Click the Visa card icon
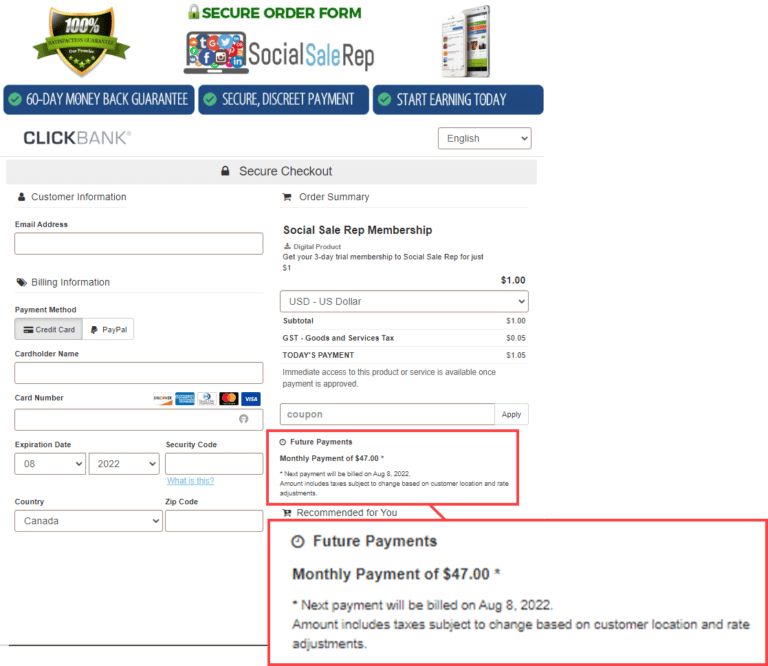The image size is (768, 666). click(x=251, y=398)
